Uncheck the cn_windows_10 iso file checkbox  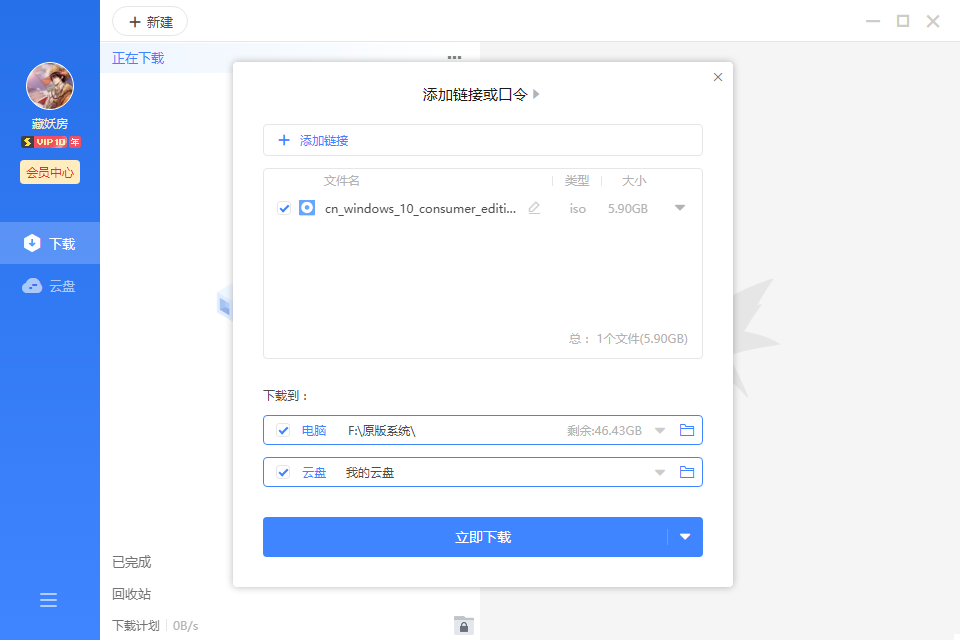(x=284, y=208)
